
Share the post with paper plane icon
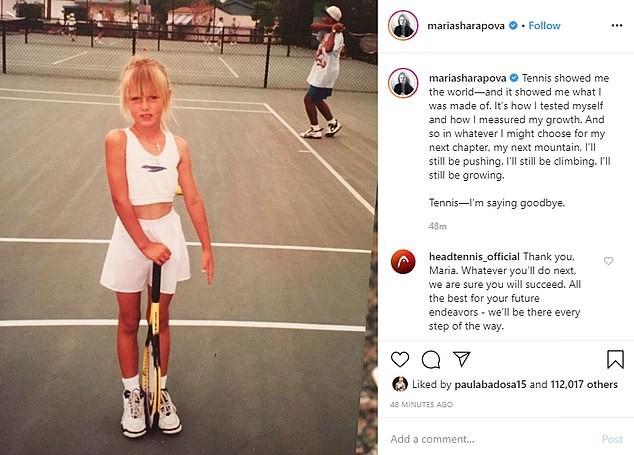tap(461, 359)
